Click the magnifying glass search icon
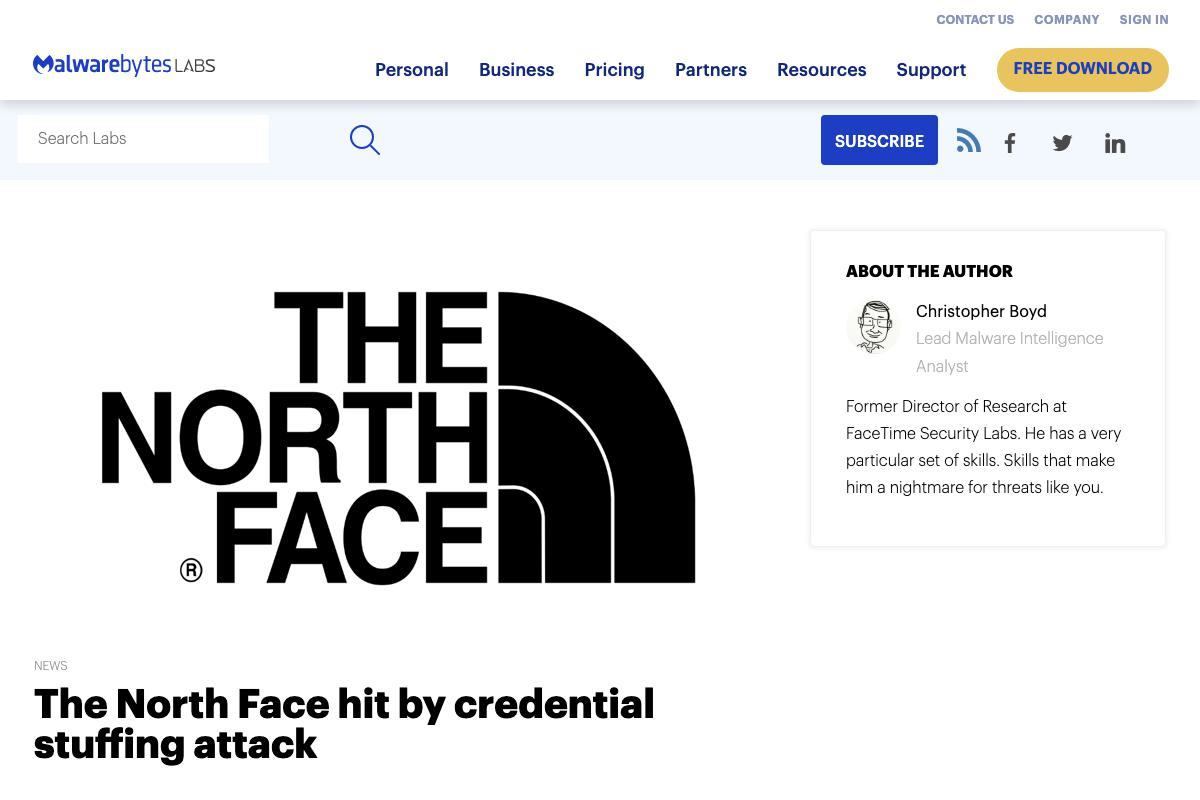 365,140
